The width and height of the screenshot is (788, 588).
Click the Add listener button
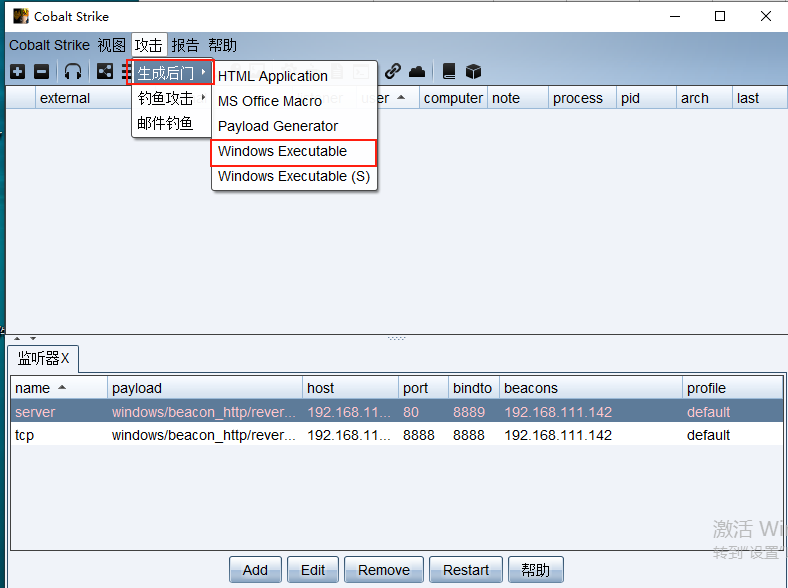pos(255,570)
